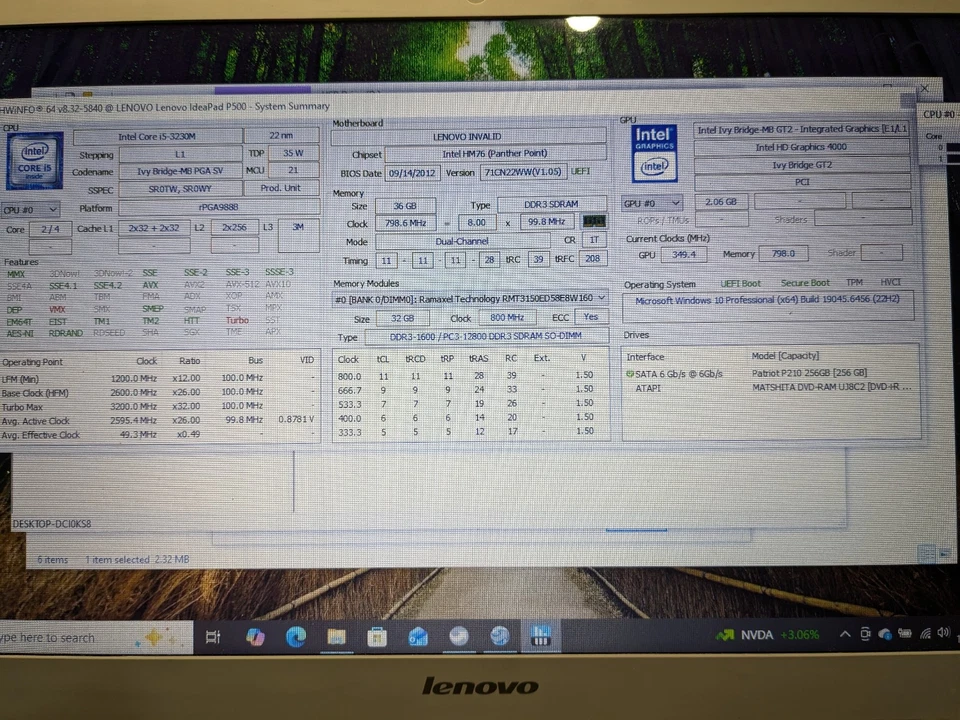Image resolution: width=960 pixels, height=720 pixels.
Task: Click the volume icon in the system tray
Action: (942, 633)
